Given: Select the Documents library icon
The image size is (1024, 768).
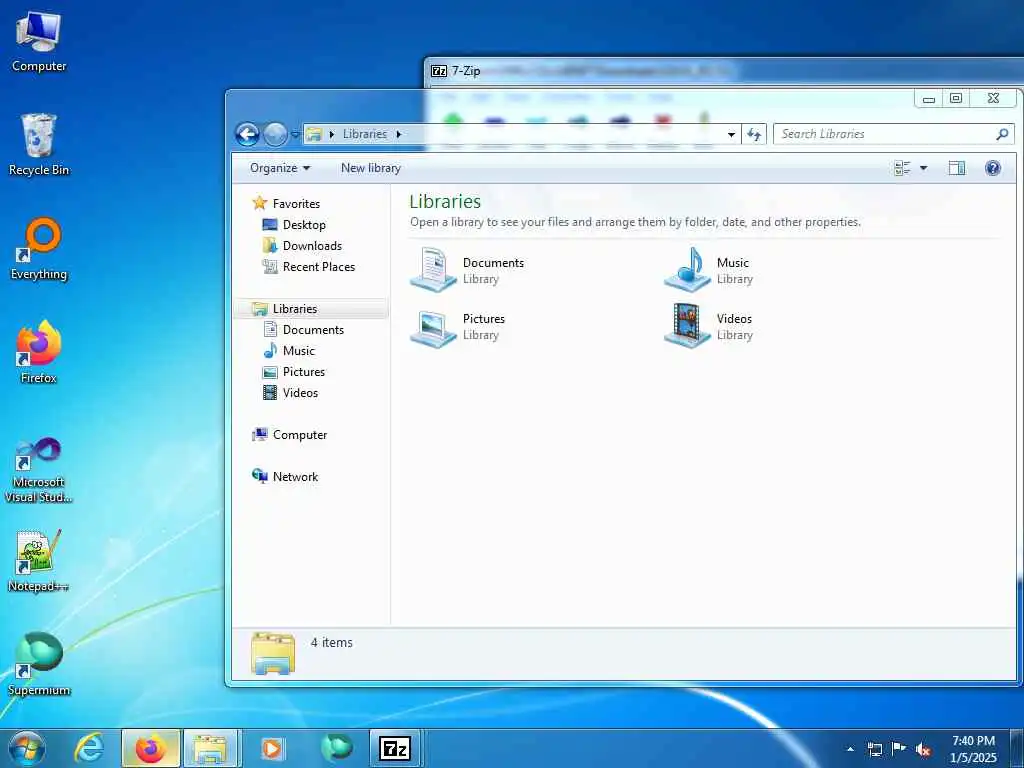Looking at the screenshot, I should 433,269.
